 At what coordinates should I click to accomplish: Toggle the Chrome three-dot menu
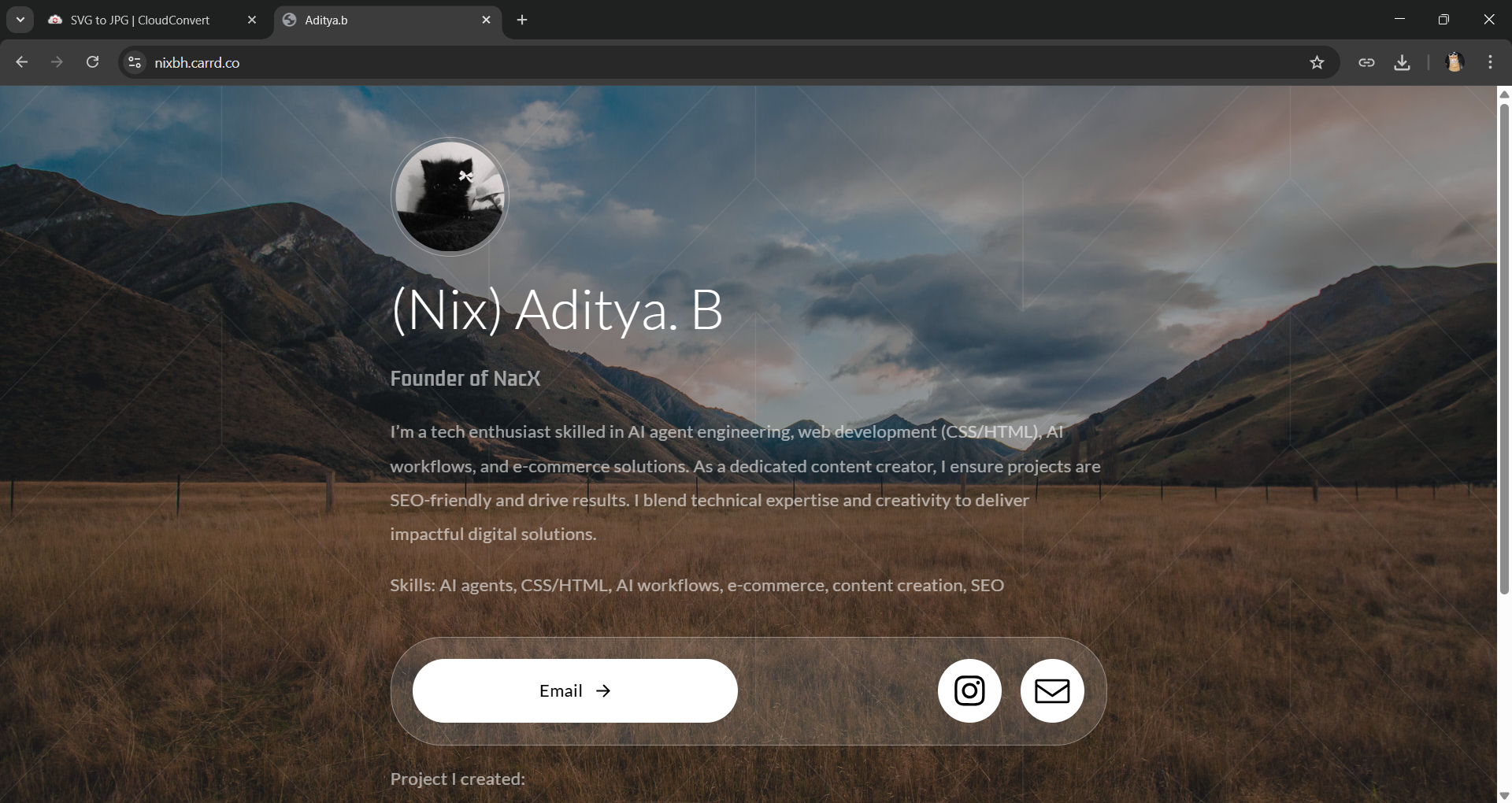(1490, 62)
